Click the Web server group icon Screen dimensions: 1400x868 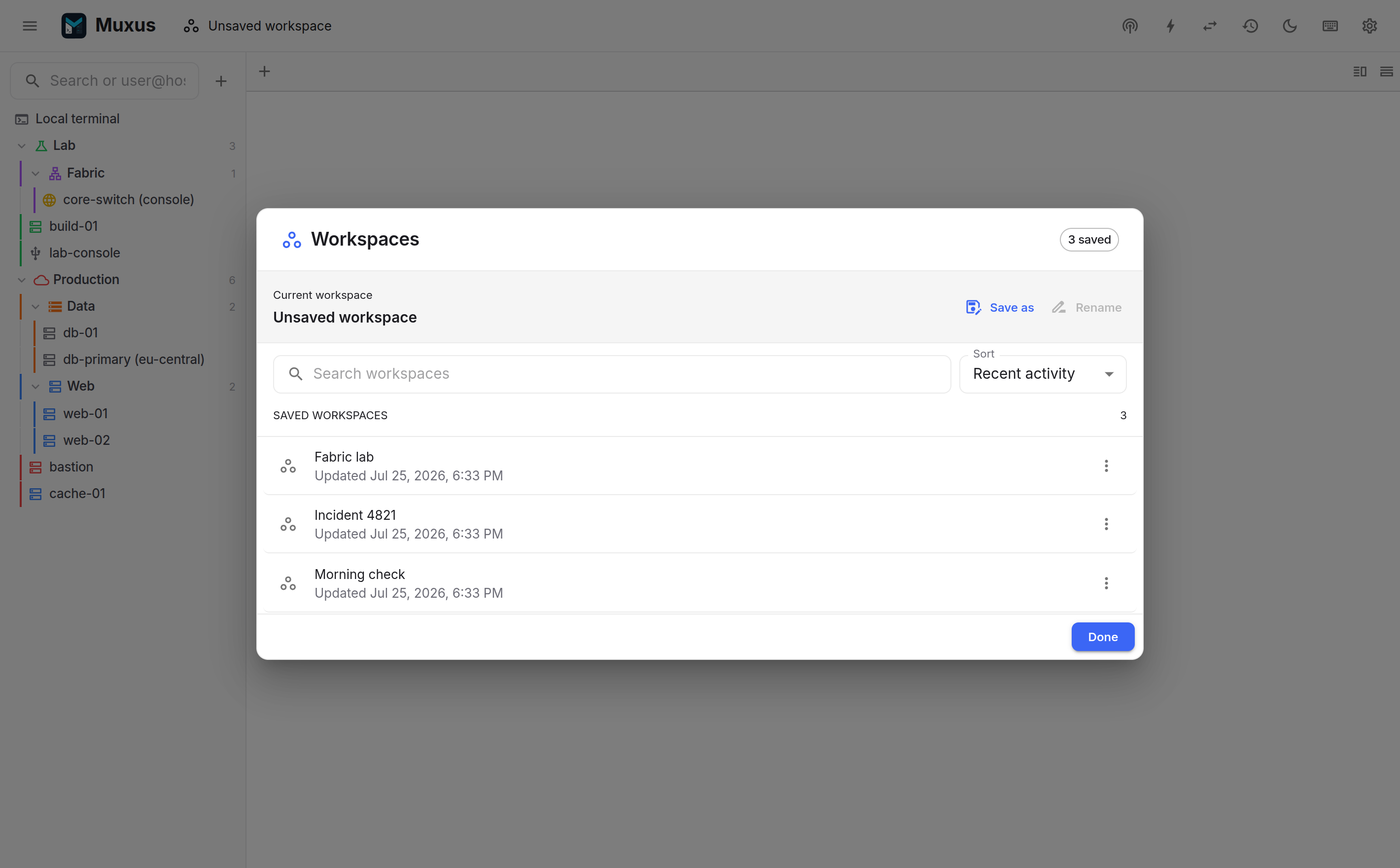point(55,386)
